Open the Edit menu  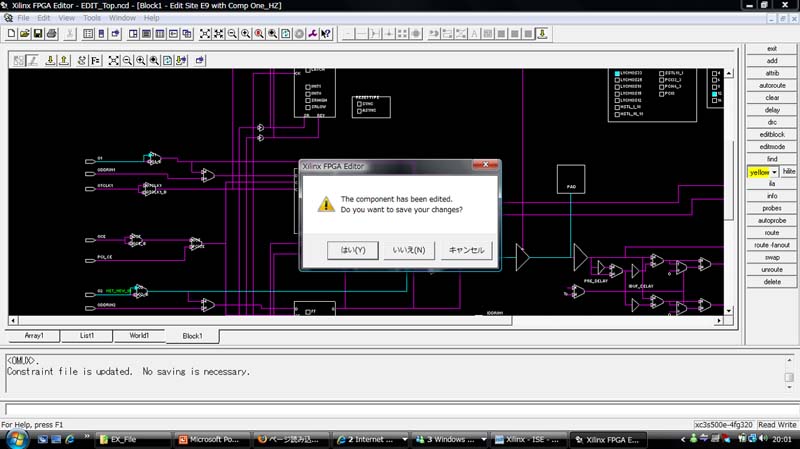[43, 18]
